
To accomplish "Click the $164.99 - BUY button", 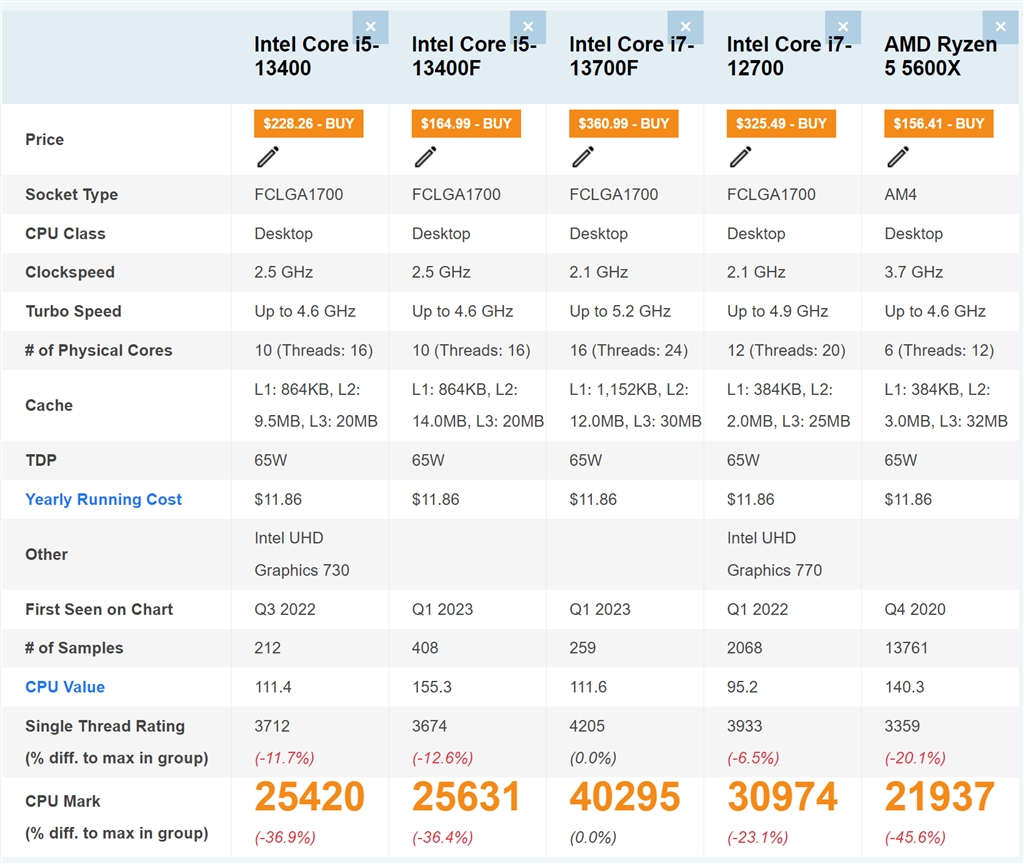I will click(466, 124).
